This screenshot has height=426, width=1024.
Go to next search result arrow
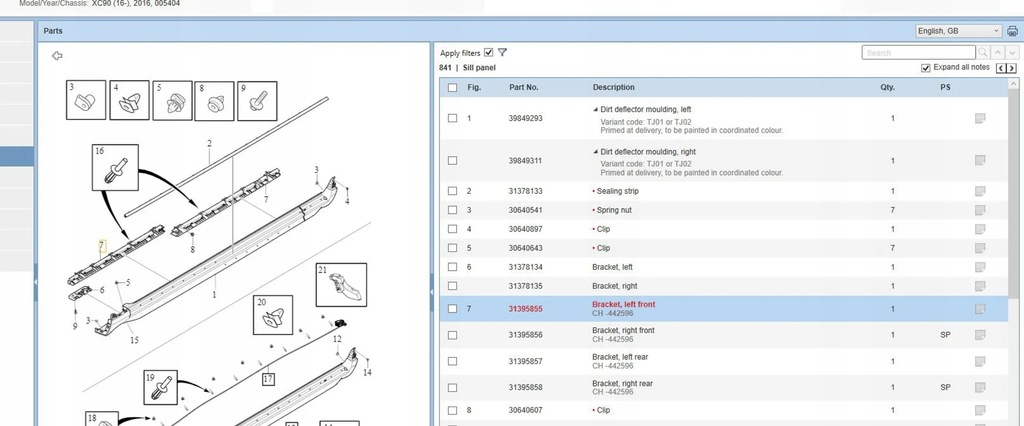1012,53
